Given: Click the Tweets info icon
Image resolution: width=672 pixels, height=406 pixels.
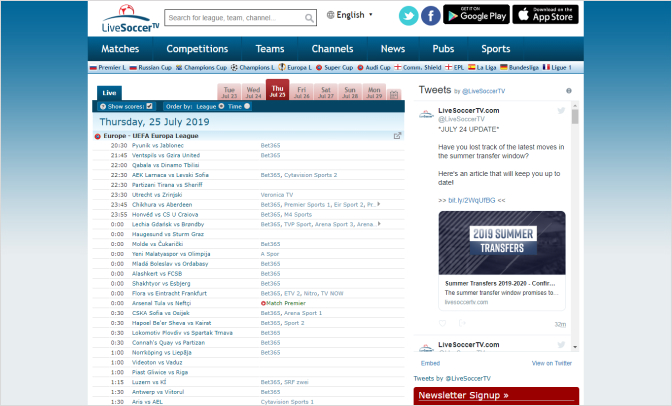Looking at the screenshot, I should coord(569,91).
